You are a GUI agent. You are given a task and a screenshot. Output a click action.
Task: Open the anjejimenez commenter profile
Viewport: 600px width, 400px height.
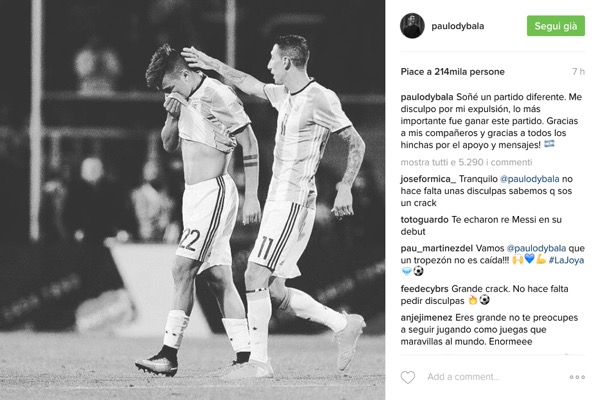pyautogui.click(x=427, y=318)
